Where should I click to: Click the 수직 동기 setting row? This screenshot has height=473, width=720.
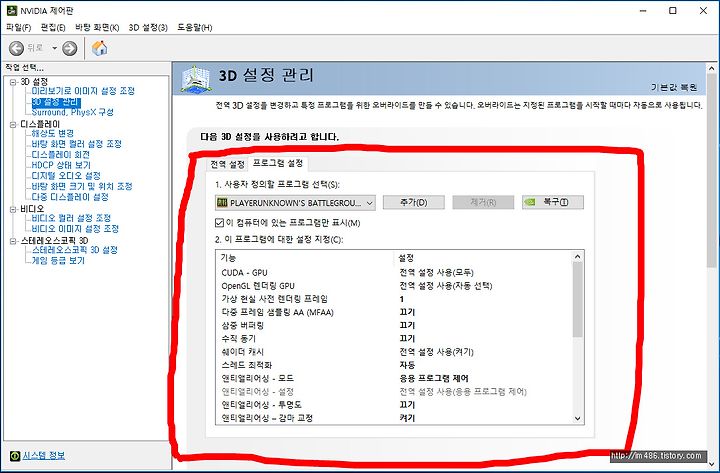394,338
